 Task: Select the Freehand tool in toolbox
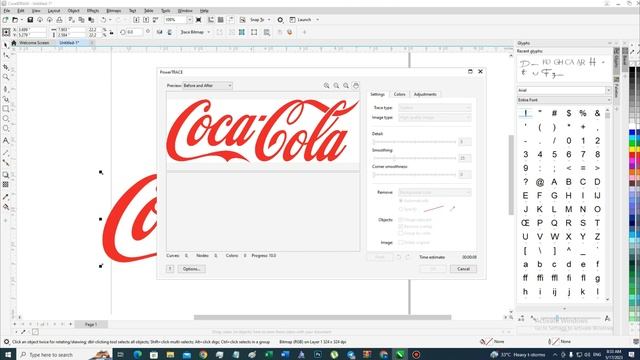click(6, 88)
